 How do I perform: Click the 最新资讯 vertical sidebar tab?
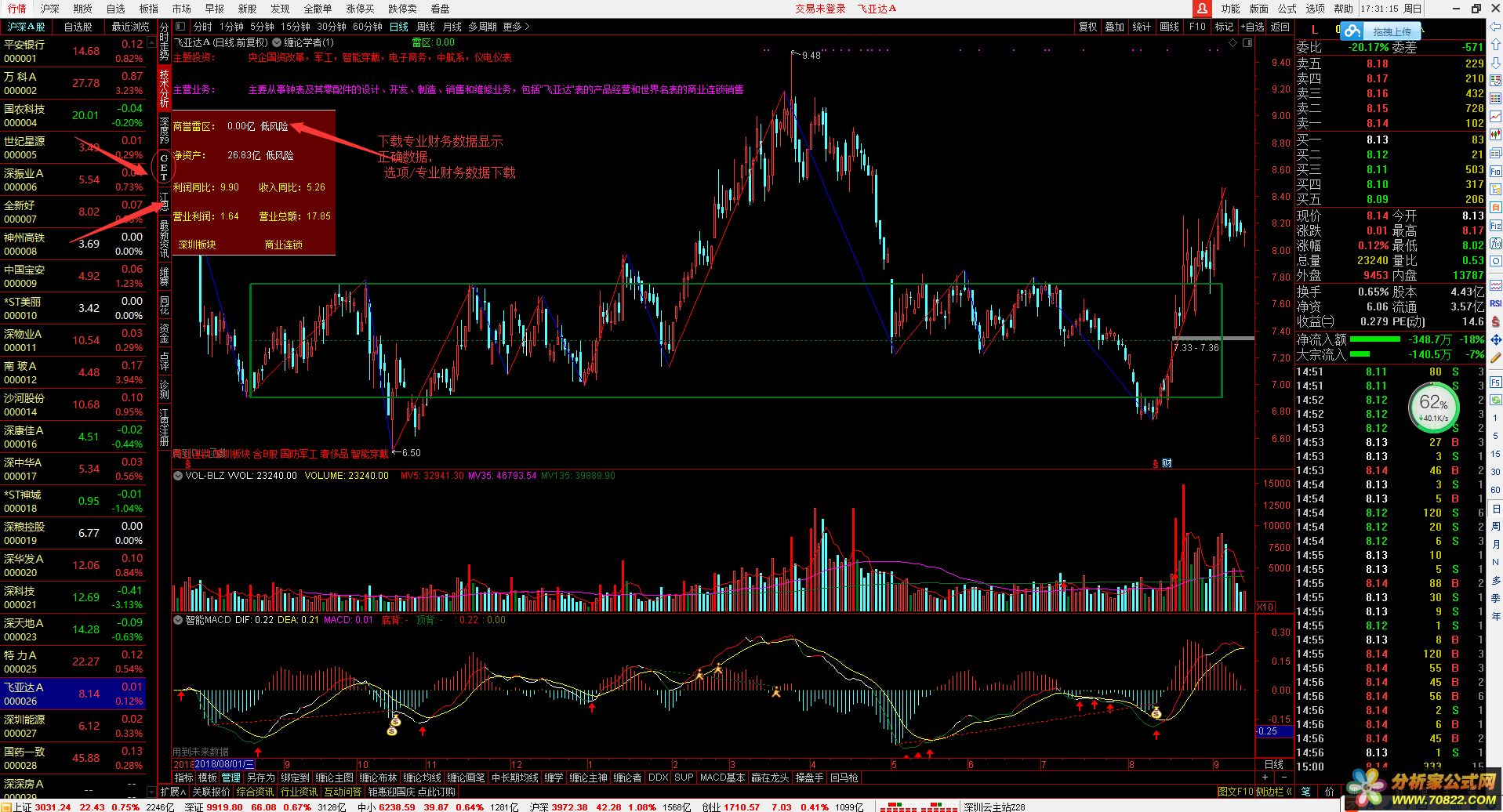click(164, 239)
